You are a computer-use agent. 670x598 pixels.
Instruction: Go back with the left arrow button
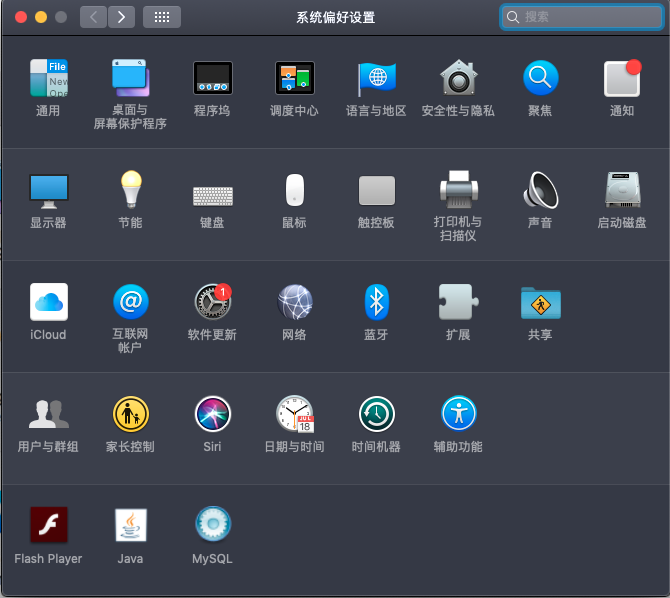(93, 17)
